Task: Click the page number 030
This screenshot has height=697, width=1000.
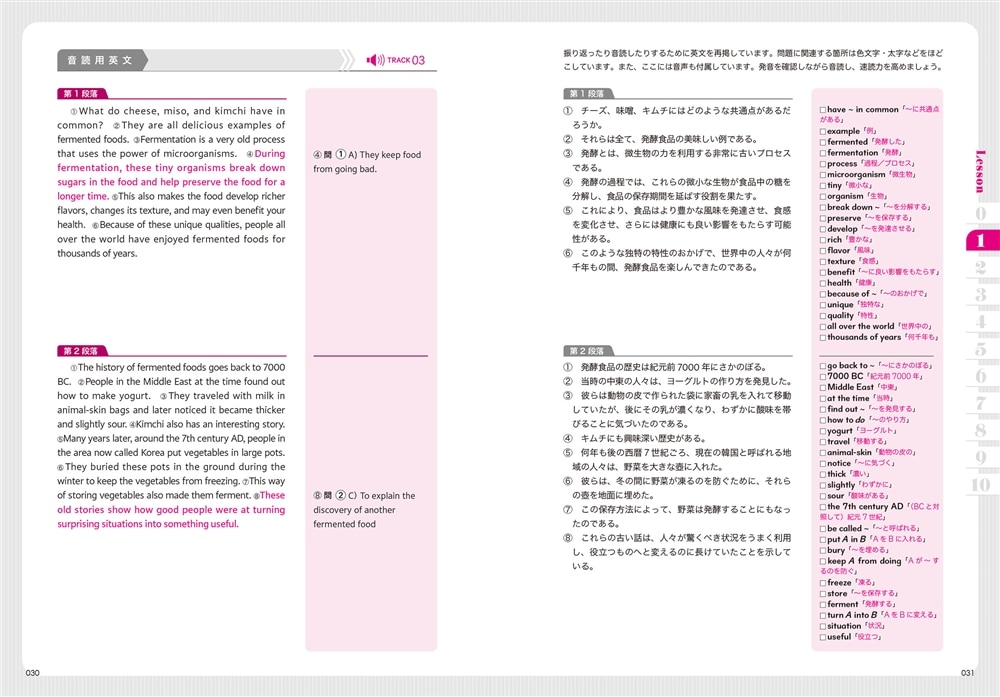Action: click(32, 673)
